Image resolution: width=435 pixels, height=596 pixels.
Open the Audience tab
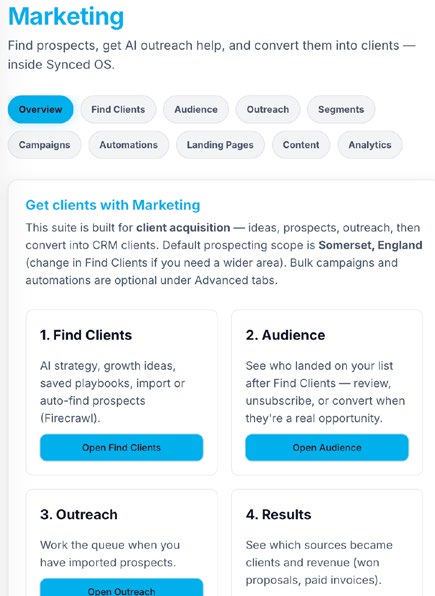coord(196,109)
